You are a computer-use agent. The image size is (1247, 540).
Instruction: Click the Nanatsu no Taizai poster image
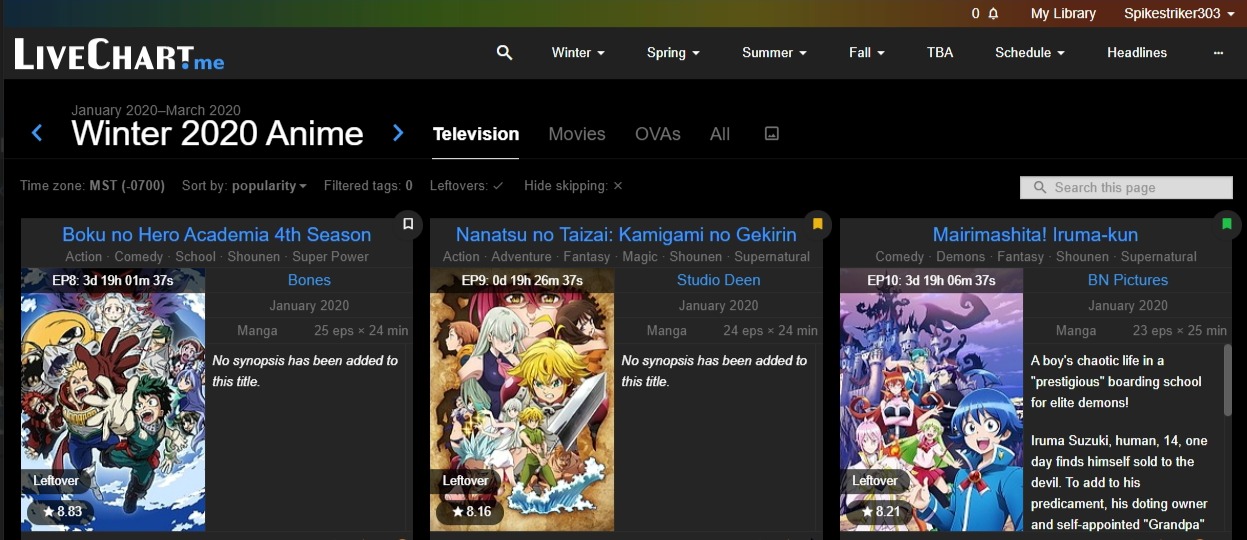click(522, 399)
